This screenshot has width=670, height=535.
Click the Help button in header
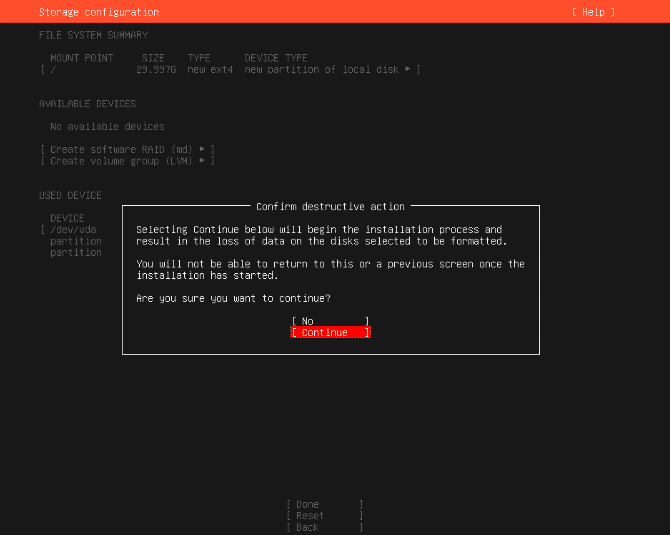[593, 12]
